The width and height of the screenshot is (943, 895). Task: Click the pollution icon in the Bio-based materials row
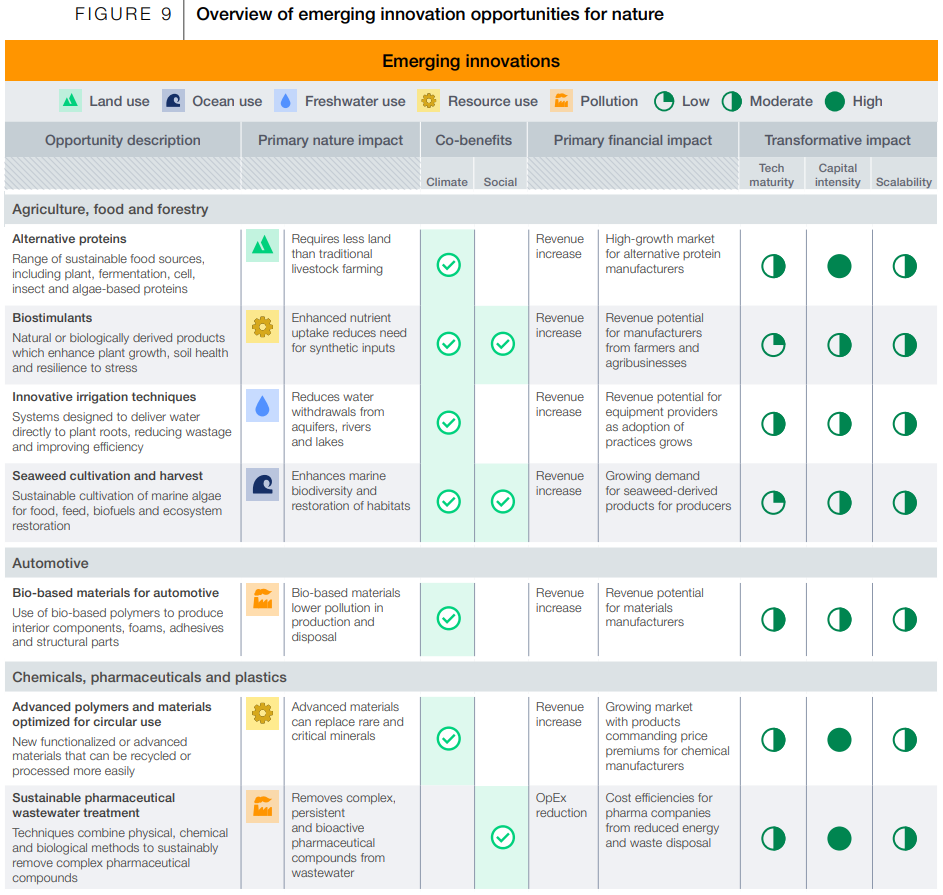[x=262, y=599]
